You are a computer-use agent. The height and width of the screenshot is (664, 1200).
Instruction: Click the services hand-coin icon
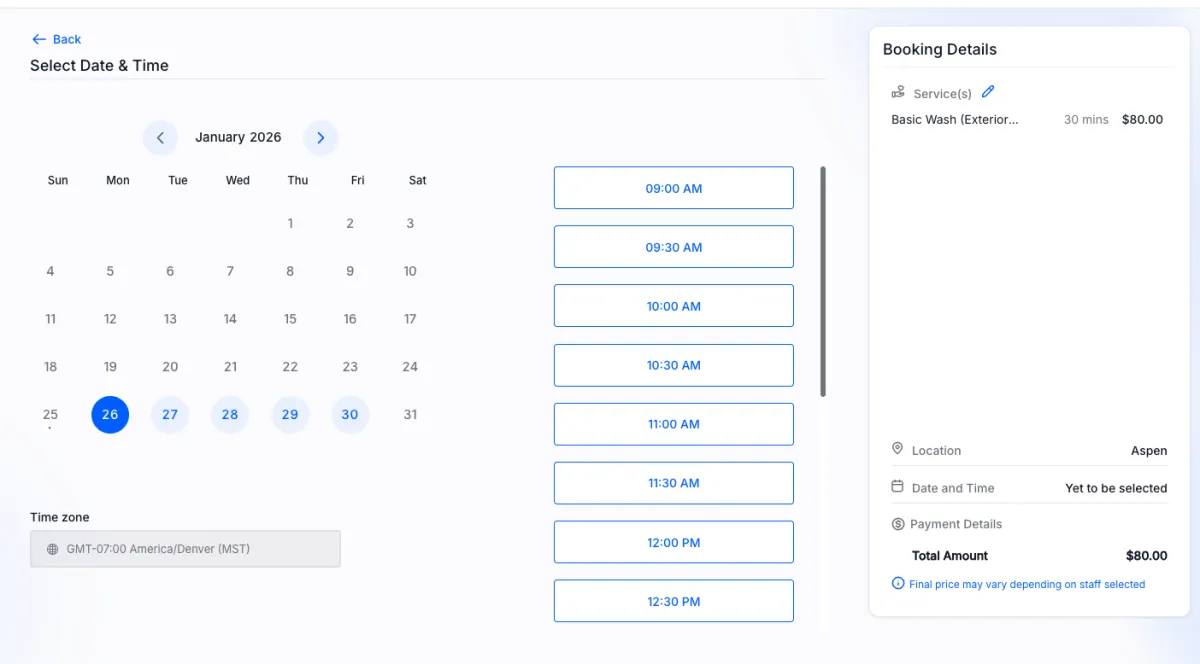click(x=898, y=92)
